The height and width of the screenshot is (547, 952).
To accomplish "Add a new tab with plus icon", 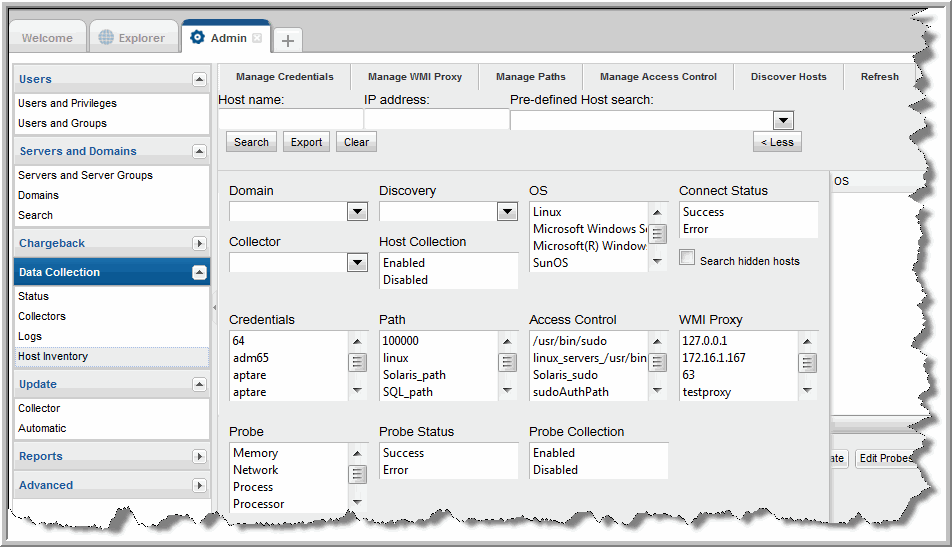I will [x=287, y=40].
